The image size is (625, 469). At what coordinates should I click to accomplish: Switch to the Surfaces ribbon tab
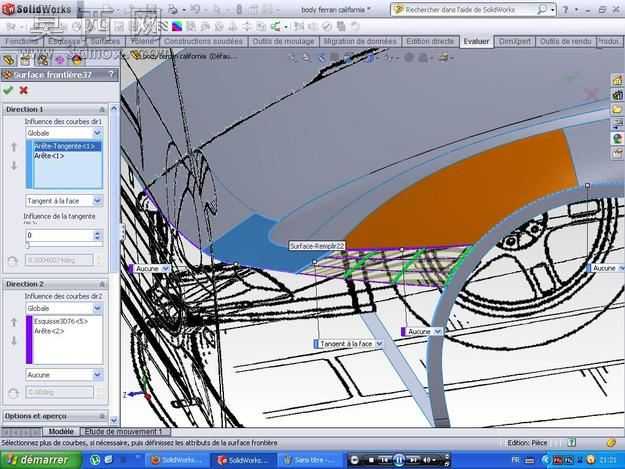(105, 41)
